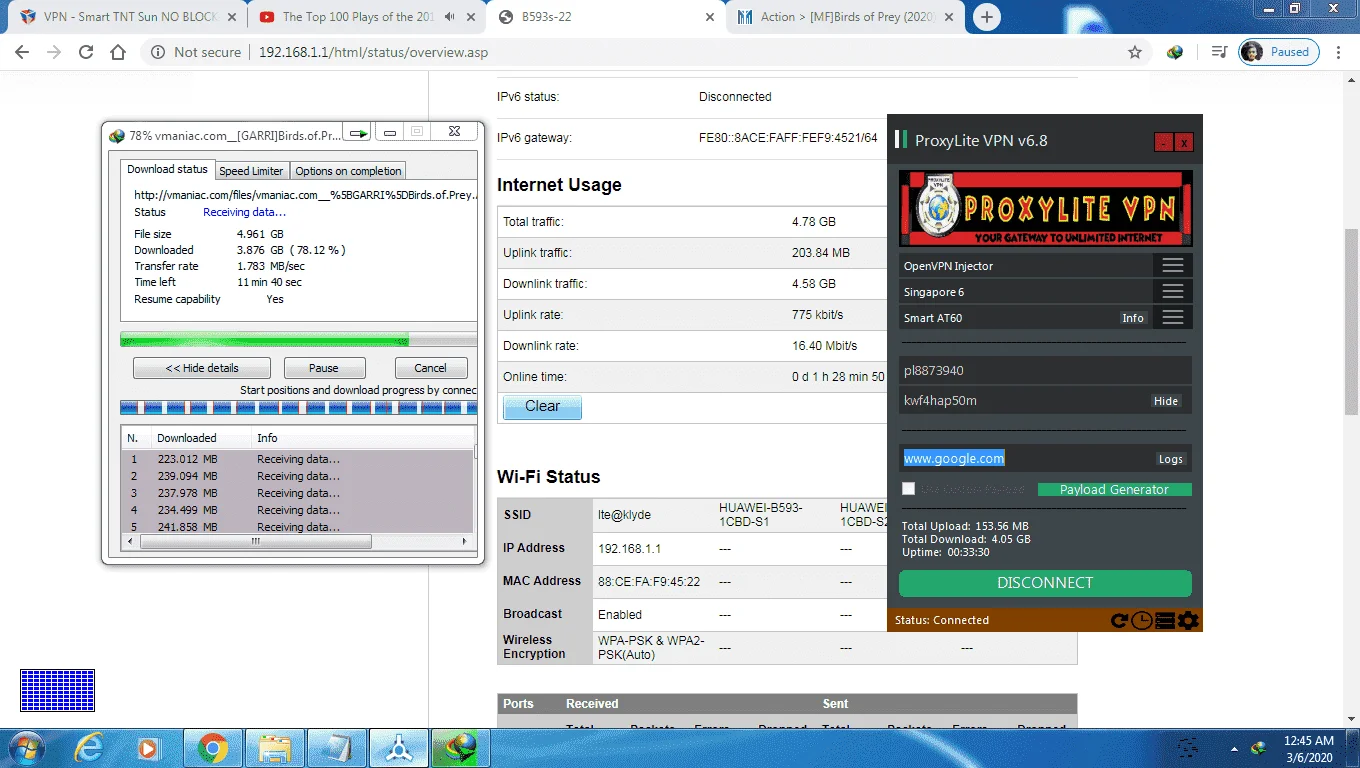Click the refresh arrow icon in ProxyLite
Screen dimensions: 1360x768
[x=1120, y=621]
